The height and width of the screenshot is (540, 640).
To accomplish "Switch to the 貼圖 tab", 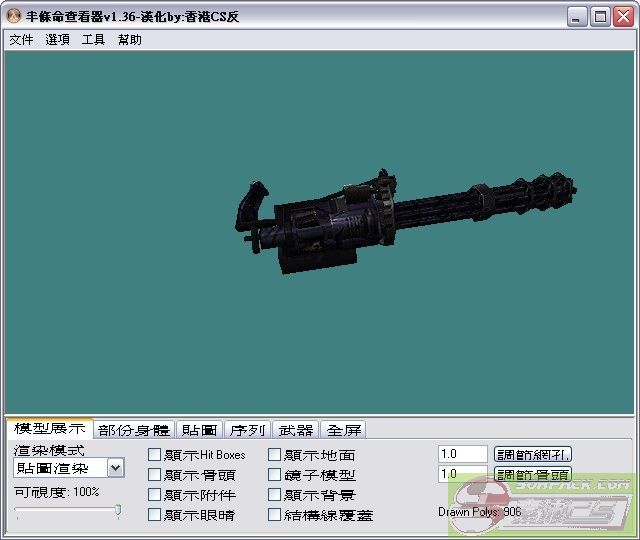I will (200, 430).
